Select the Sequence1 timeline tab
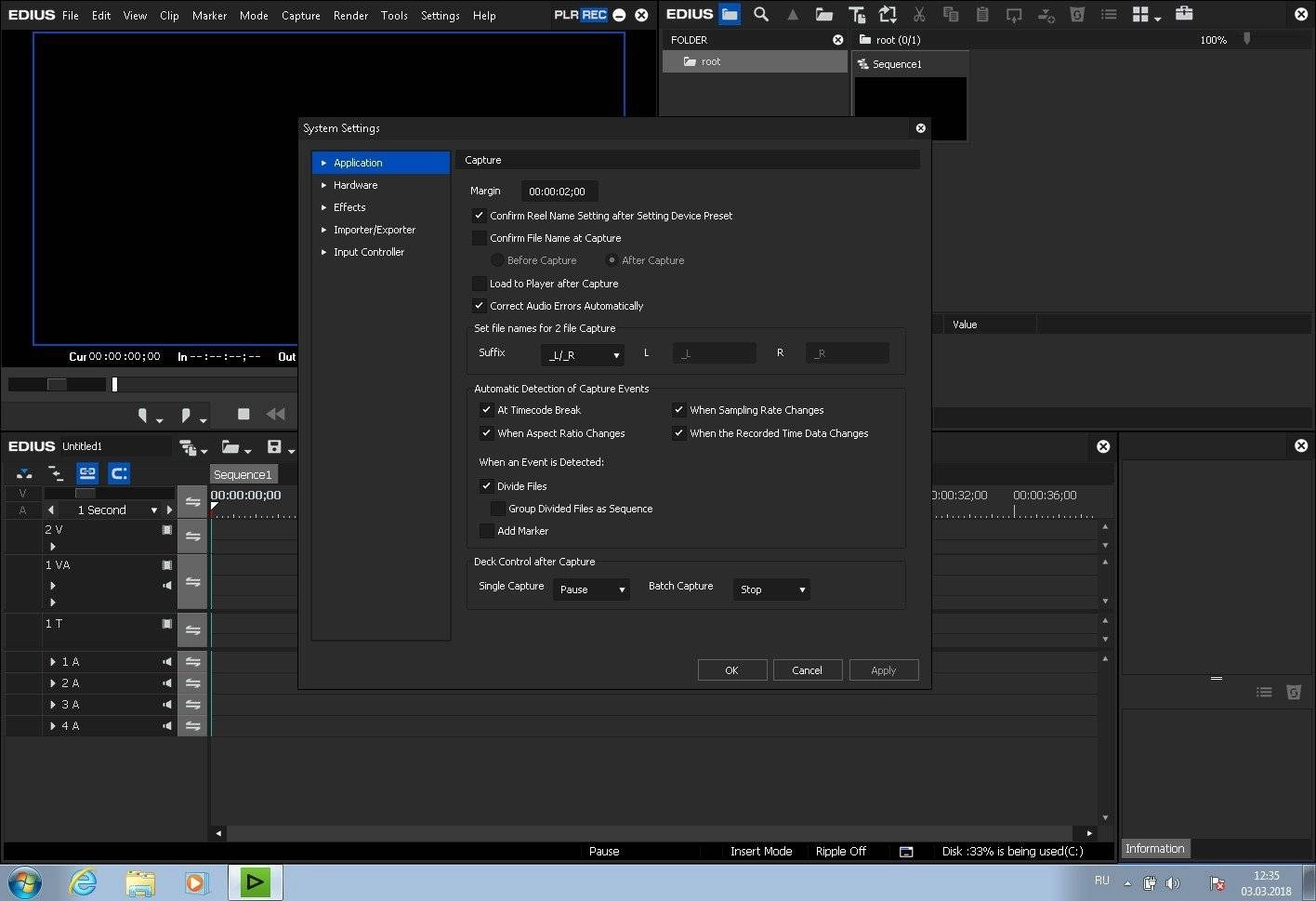This screenshot has height=901, width=1316. click(243, 474)
